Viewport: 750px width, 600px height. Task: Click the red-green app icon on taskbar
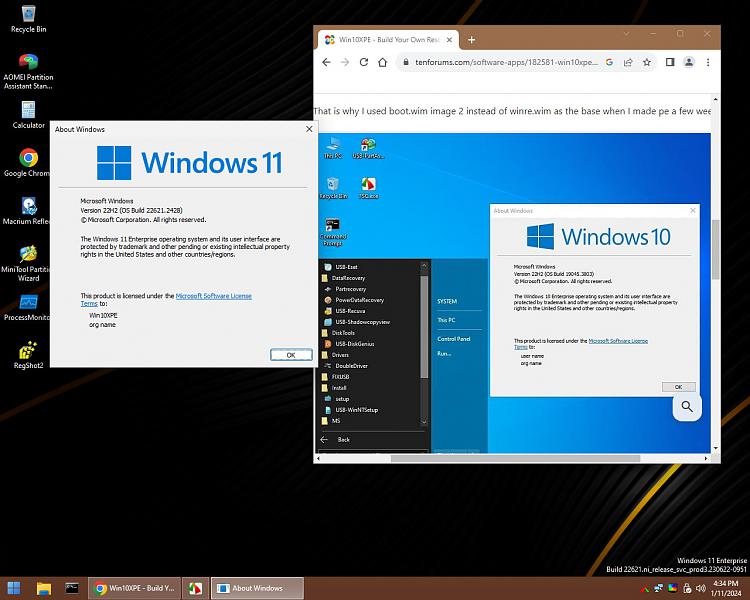(195, 588)
